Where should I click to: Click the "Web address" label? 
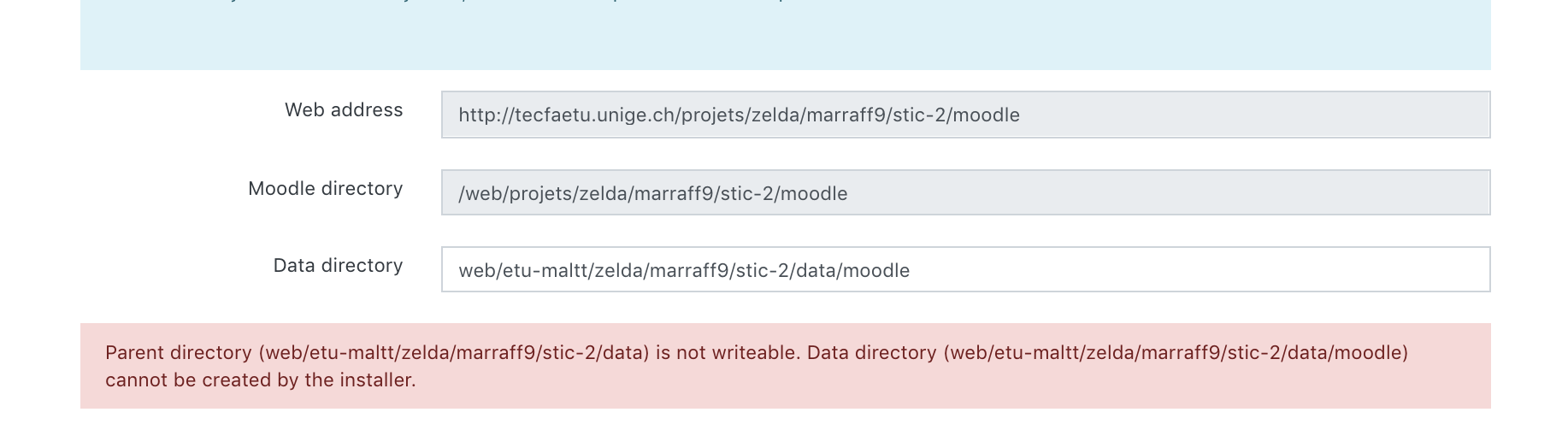(344, 110)
